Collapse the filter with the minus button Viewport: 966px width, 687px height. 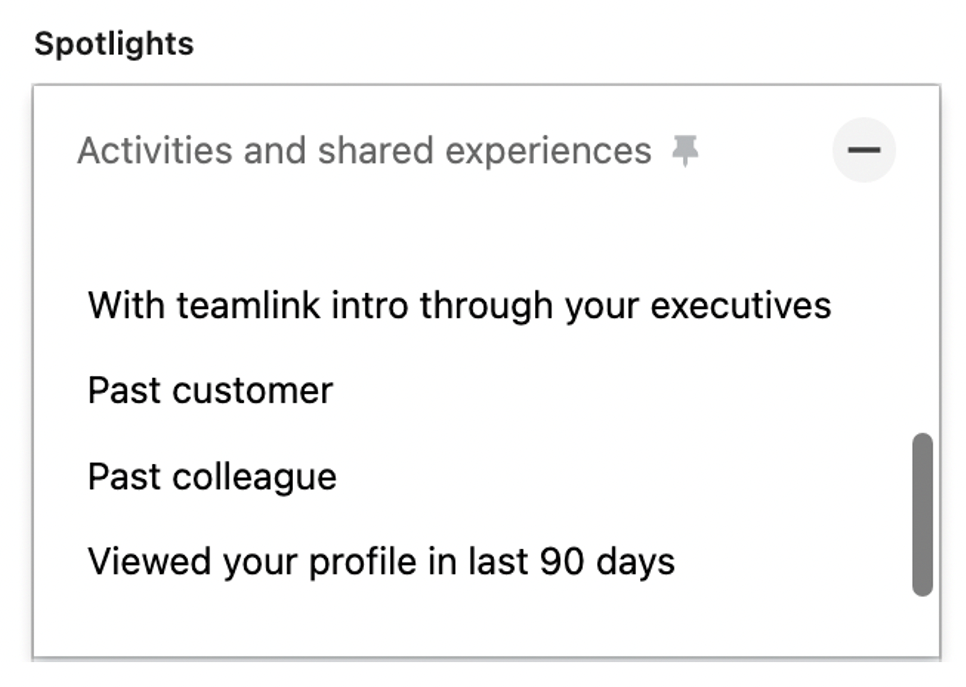(864, 150)
